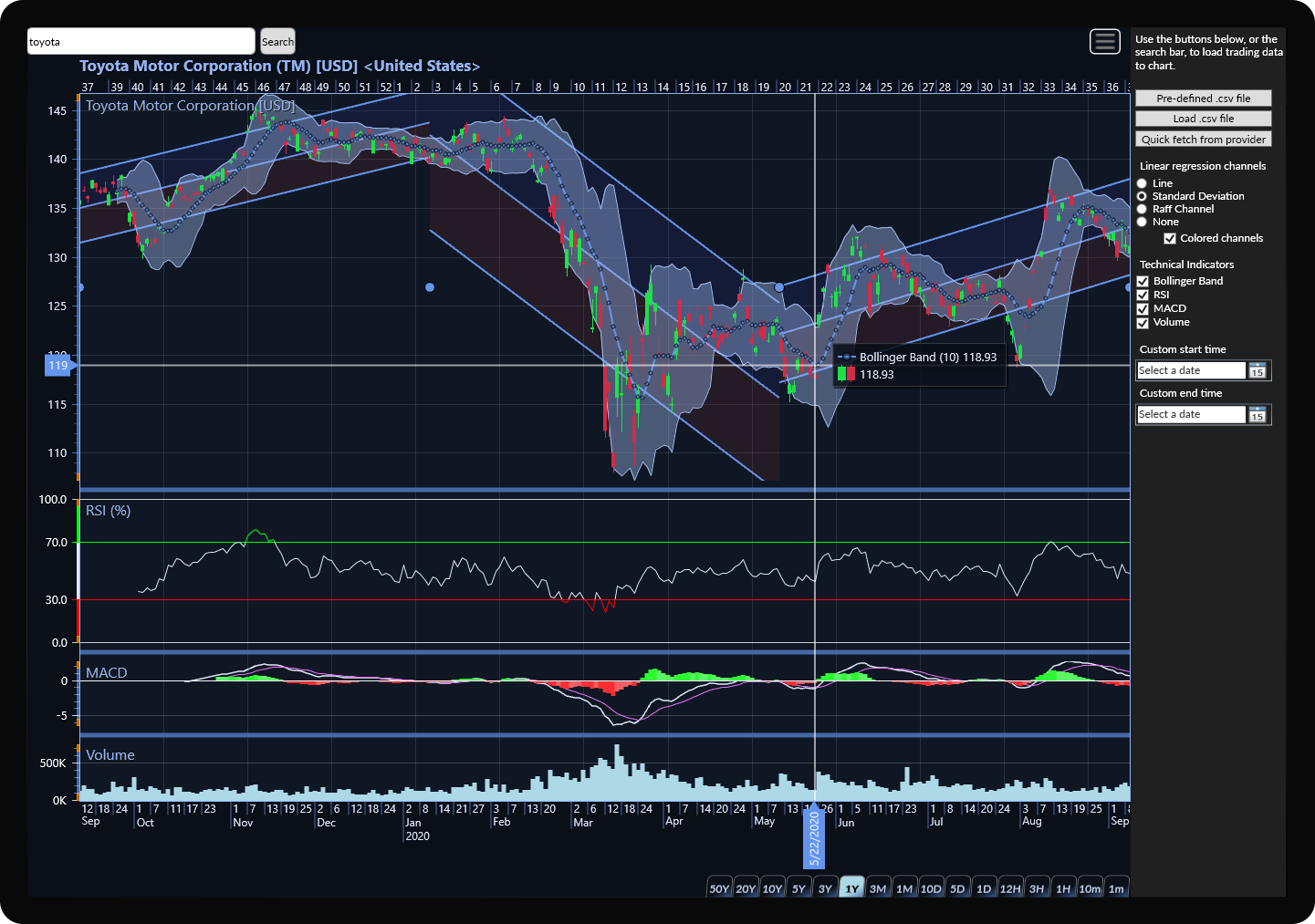
Task: Click the Pre-defined .csv file button
Action: [x=1203, y=99]
